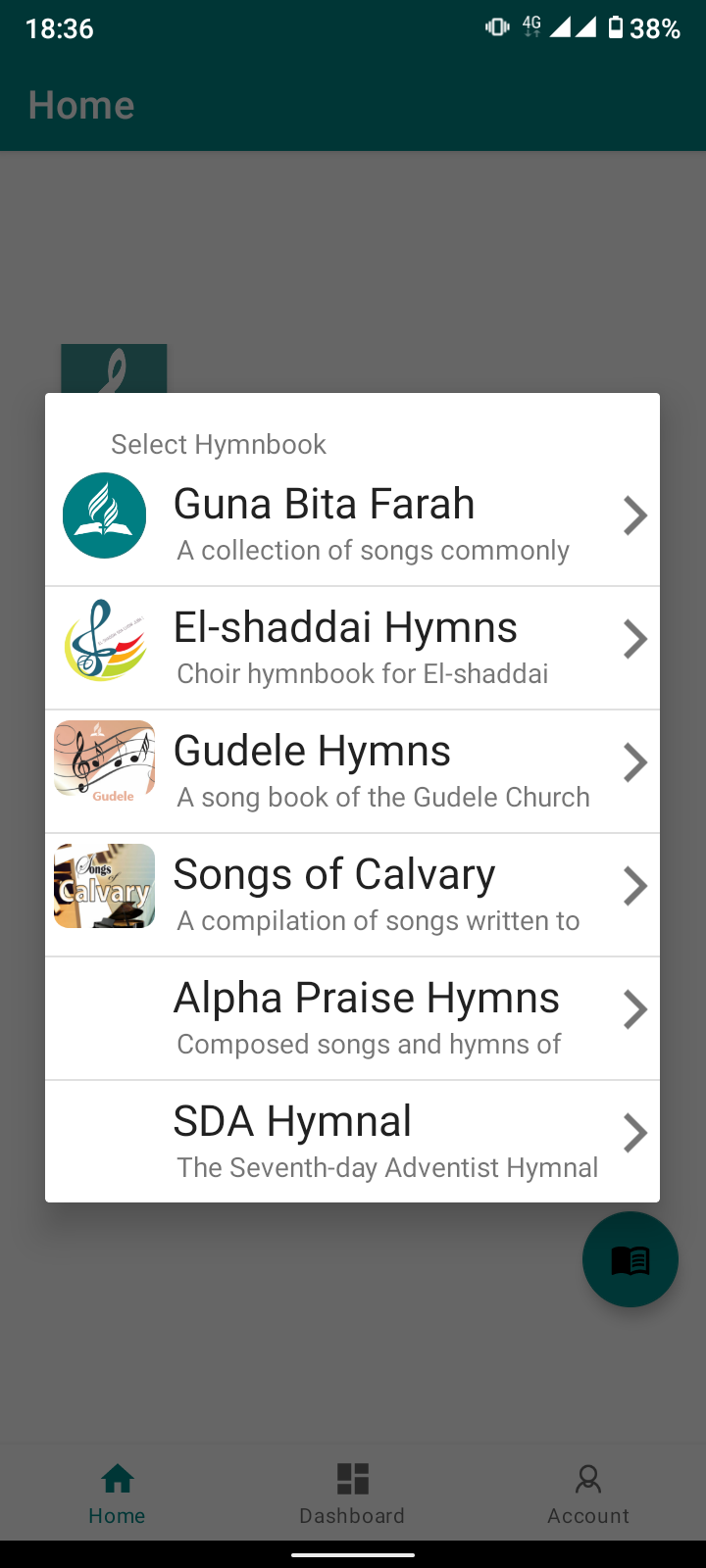Tap the El-shaddai treble clef logo
The width and height of the screenshot is (706, 1568).
105,640
